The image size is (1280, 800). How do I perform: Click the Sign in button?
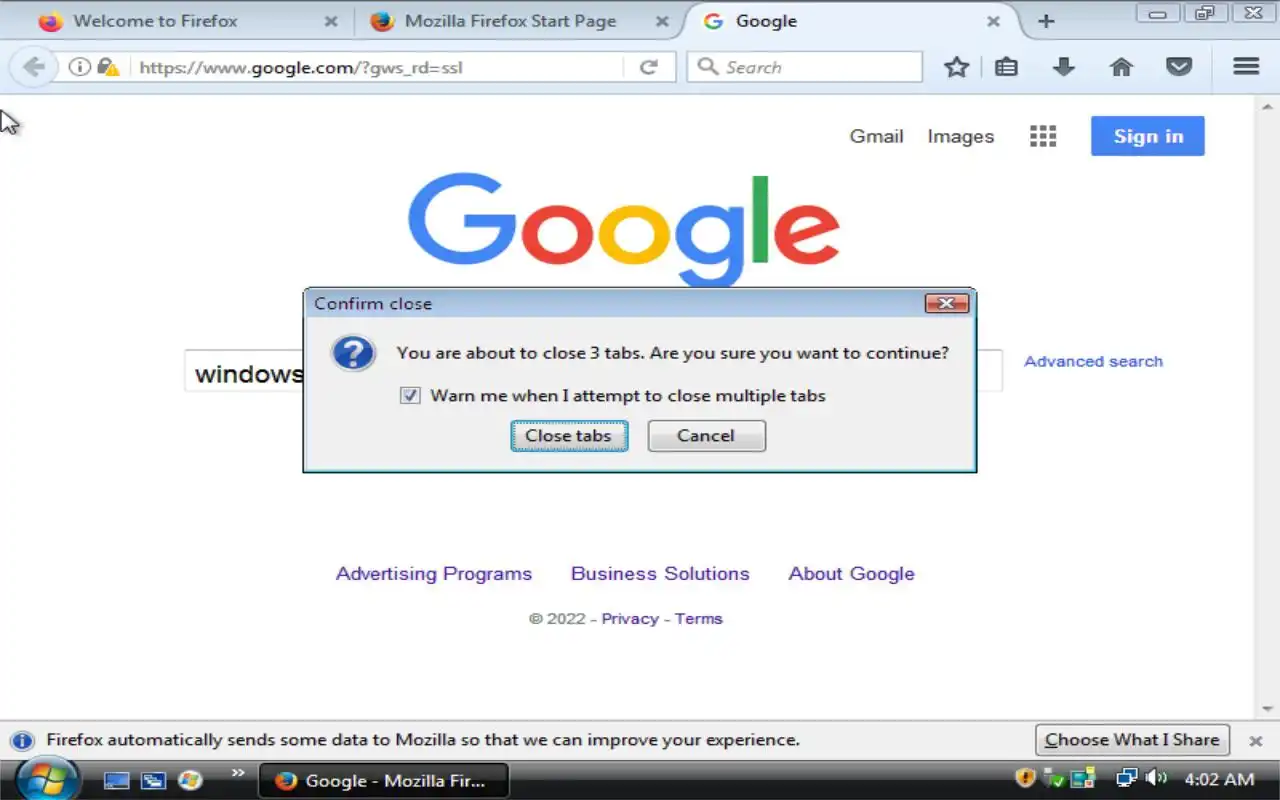pyautogui.click(x=1148, y=137)
